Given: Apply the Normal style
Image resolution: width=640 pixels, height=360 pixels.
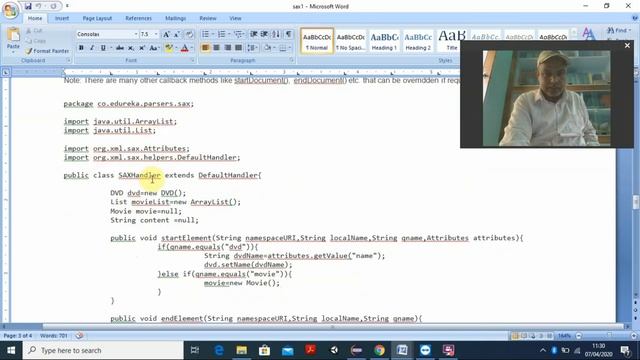Looking at the screenshot, I should tap(317, 40).
